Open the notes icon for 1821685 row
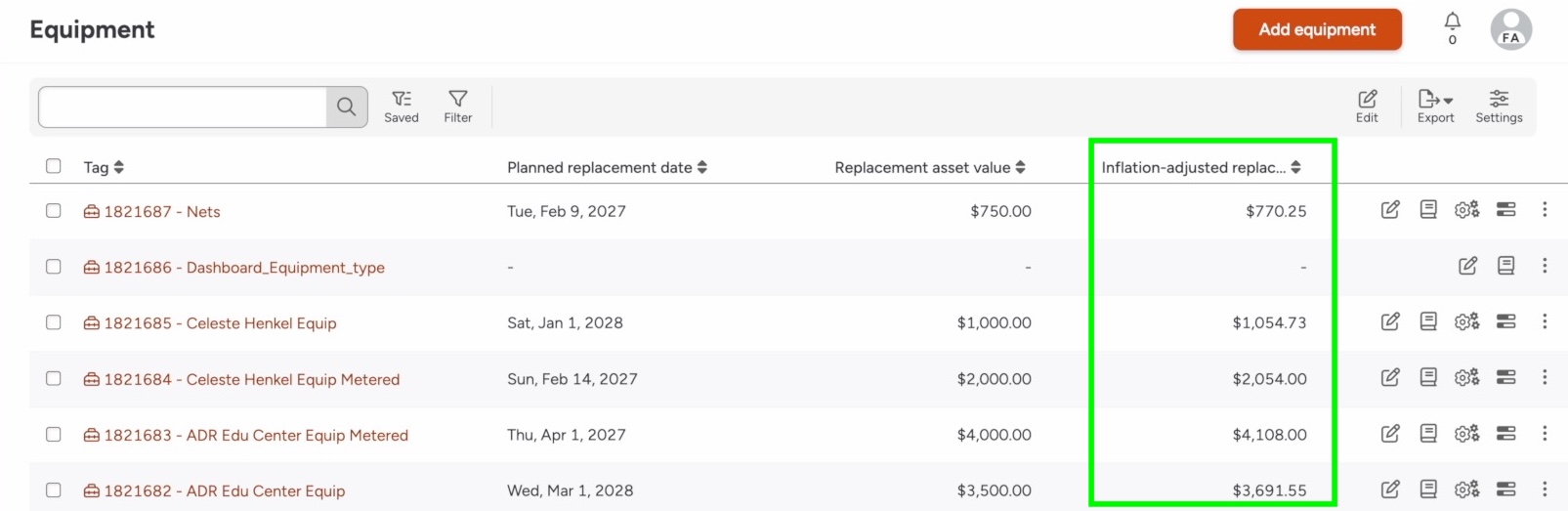 click(x=1427, y=321)
